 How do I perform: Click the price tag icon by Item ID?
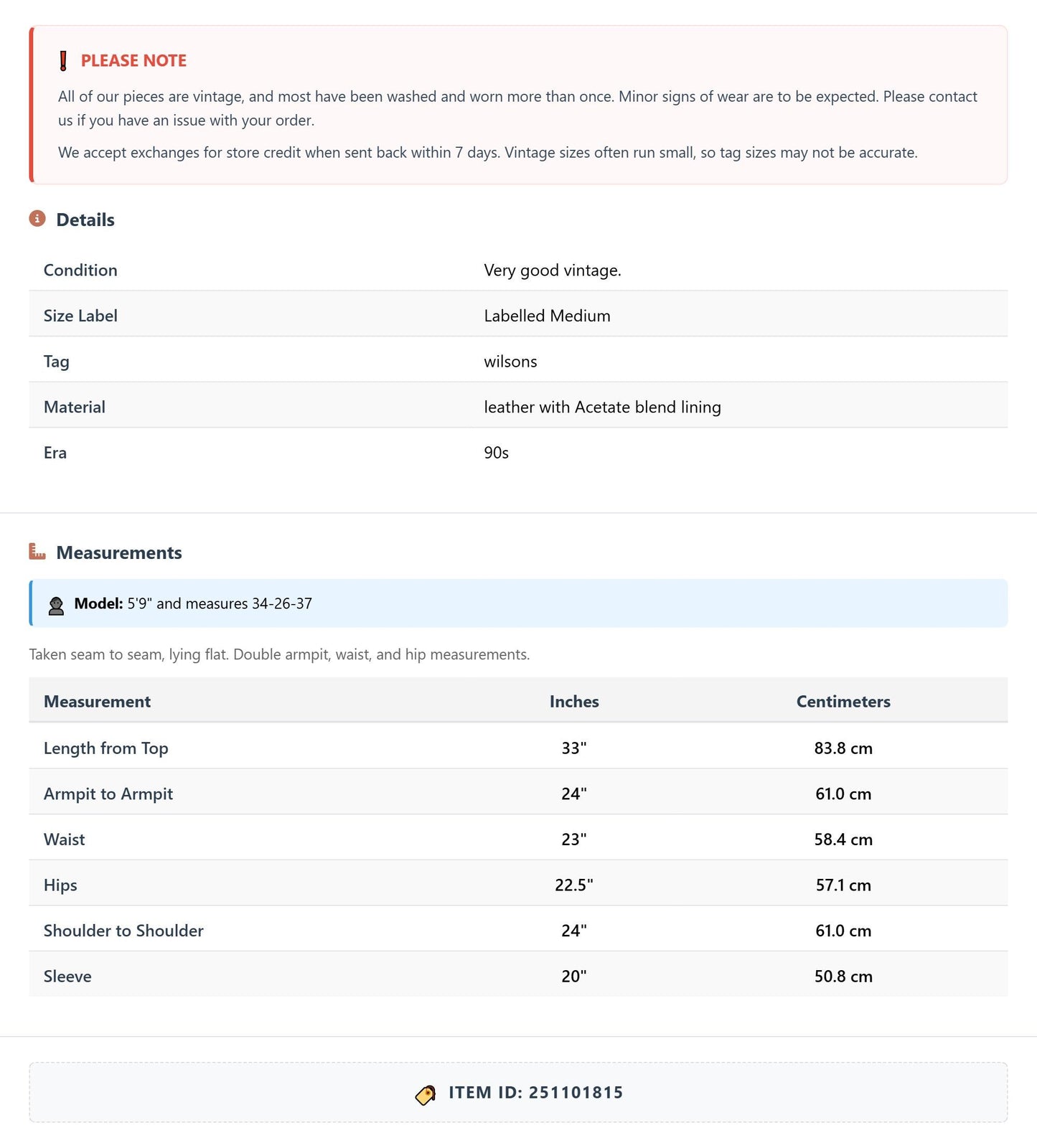426,1094
